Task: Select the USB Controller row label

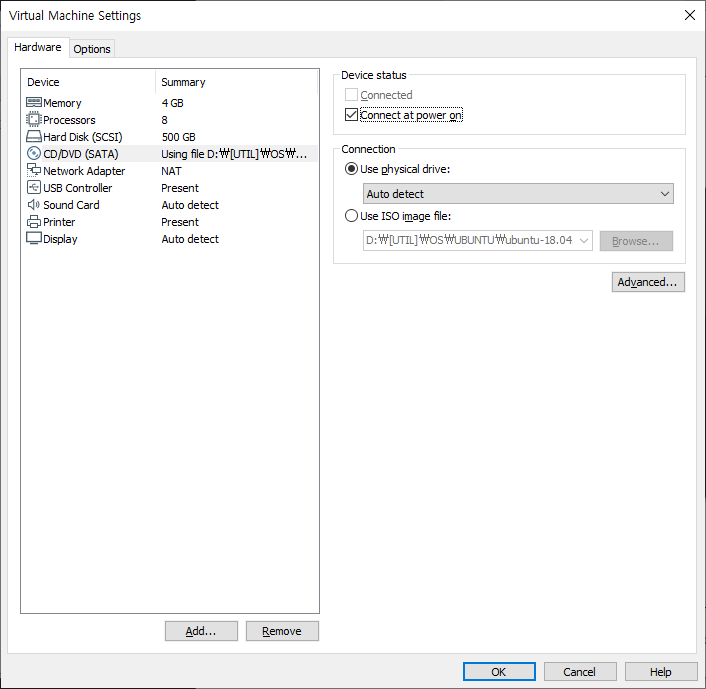Action: [77, 188]
